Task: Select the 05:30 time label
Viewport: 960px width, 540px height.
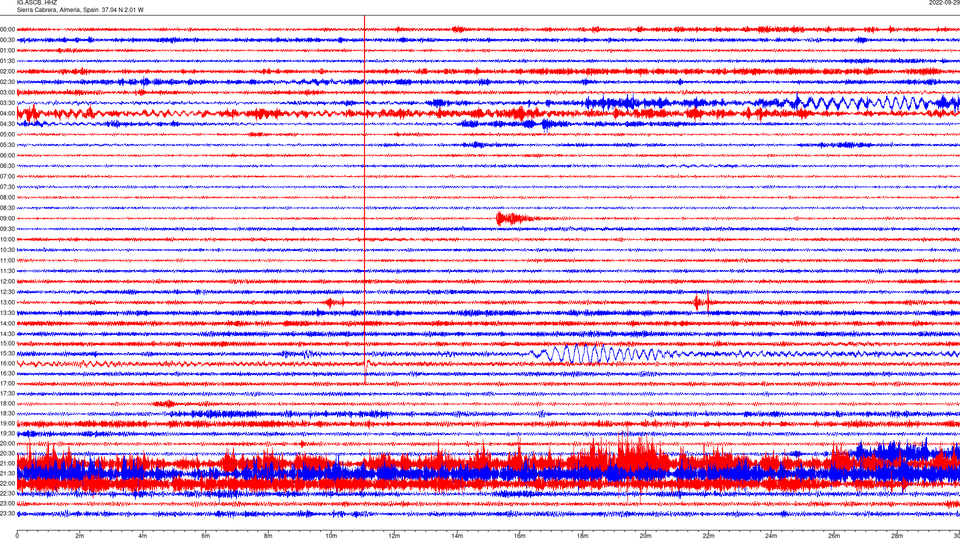Action: [x=7, y=145]
